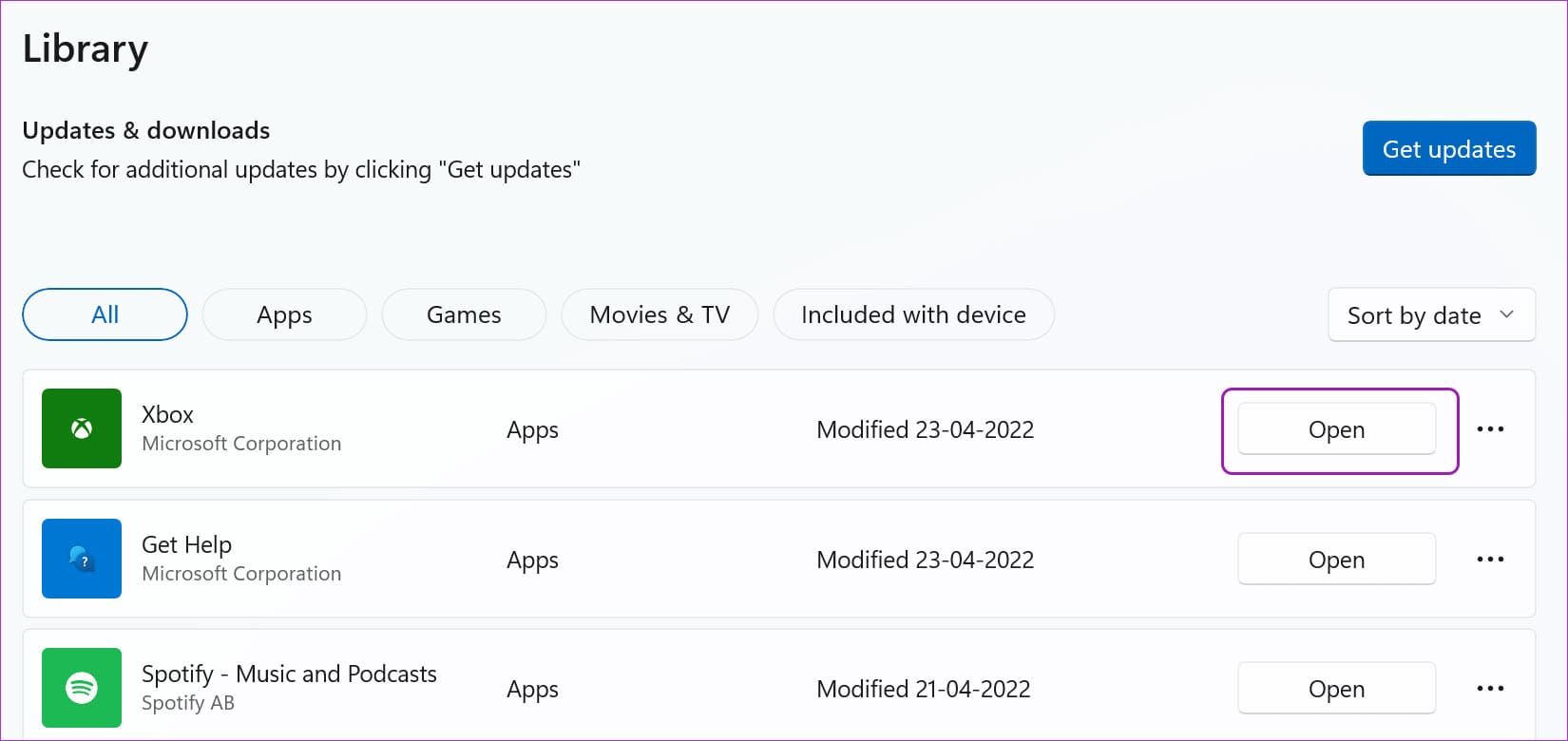Click the Sort by date chevron arrow
1568x741 pixels.
[x=1506, y=314]
